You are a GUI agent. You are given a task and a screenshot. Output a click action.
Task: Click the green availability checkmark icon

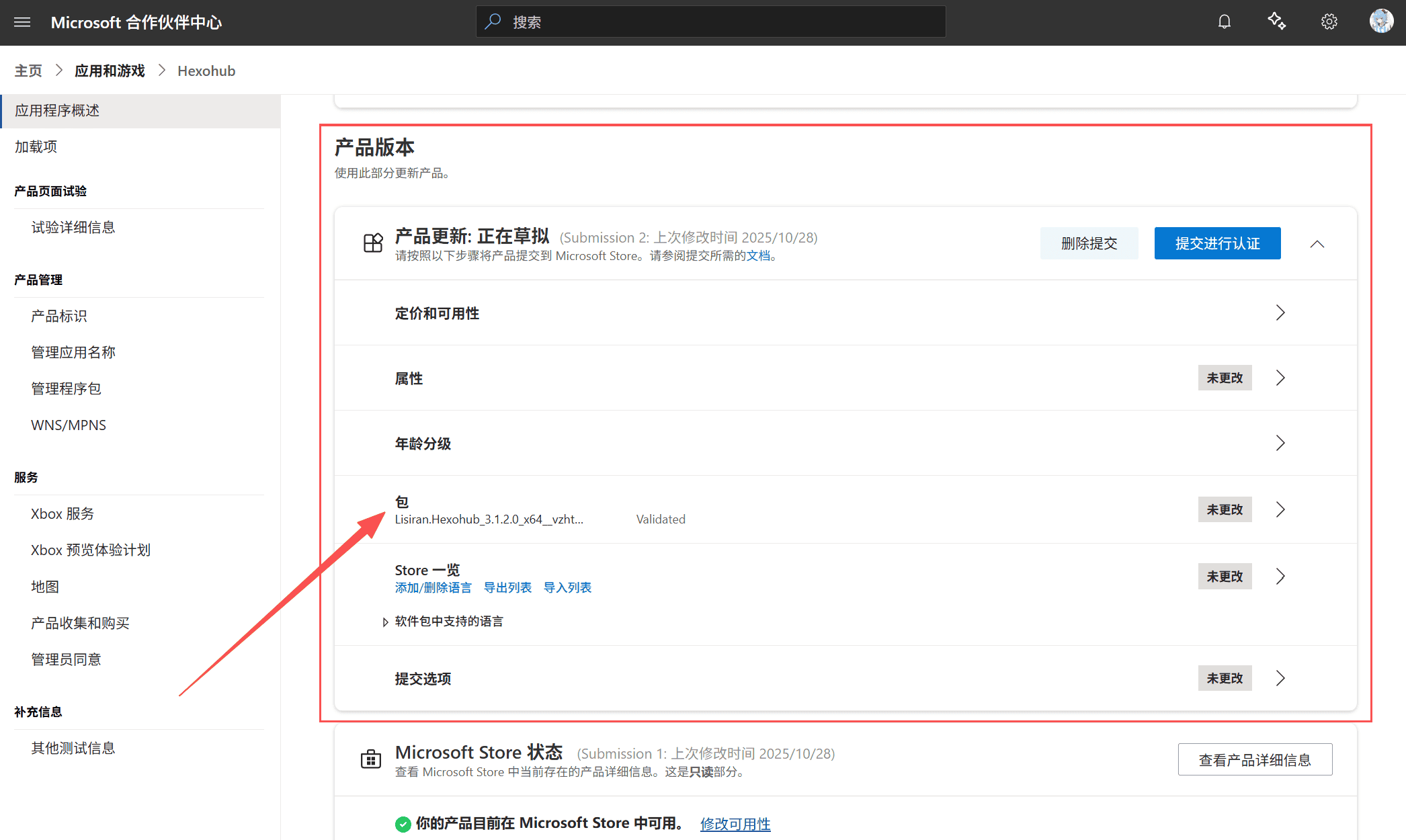click(x=403, y=824)
